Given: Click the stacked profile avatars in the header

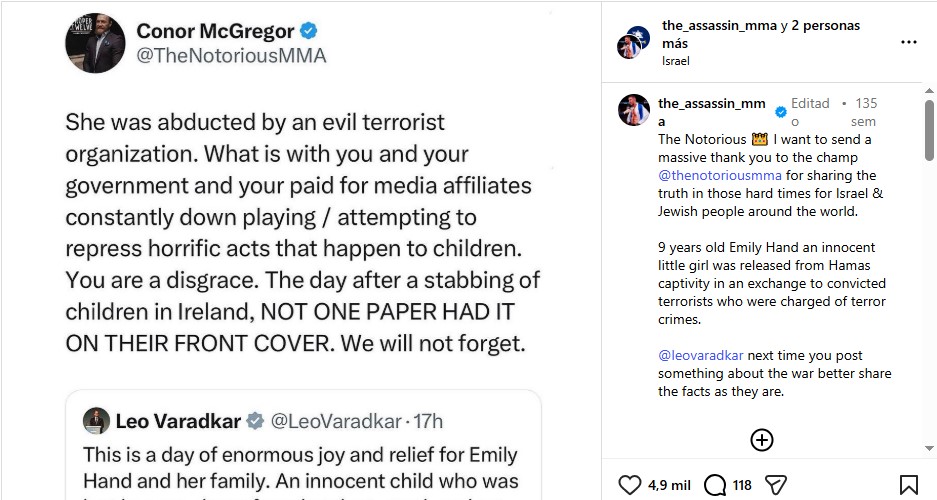Looking at the screenshot, I should click(633, 42).
